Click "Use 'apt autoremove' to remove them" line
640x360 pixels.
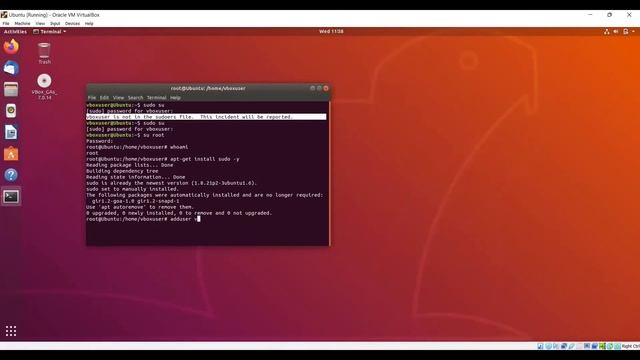(140, 207)
